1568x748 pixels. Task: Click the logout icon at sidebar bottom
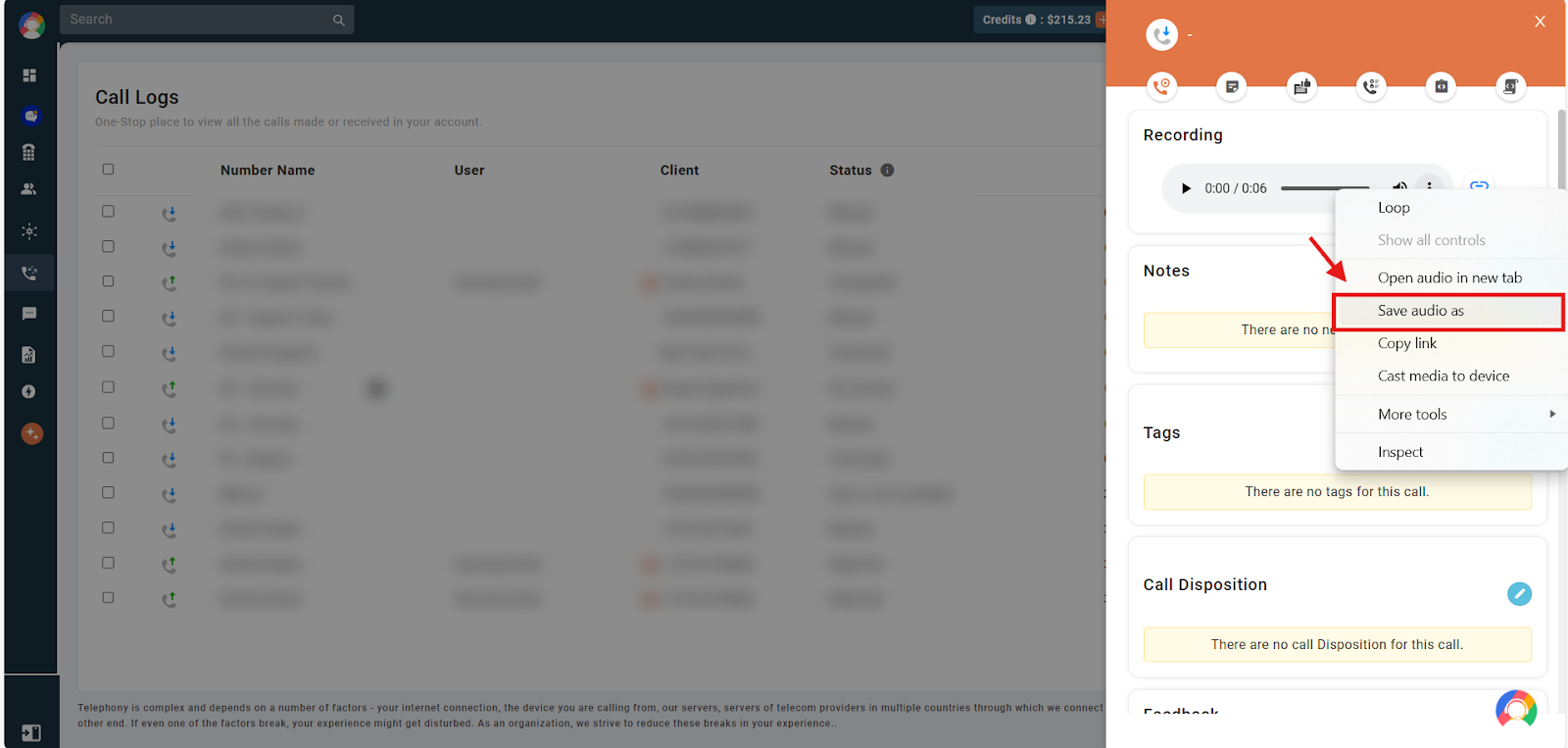coord(31,732)
